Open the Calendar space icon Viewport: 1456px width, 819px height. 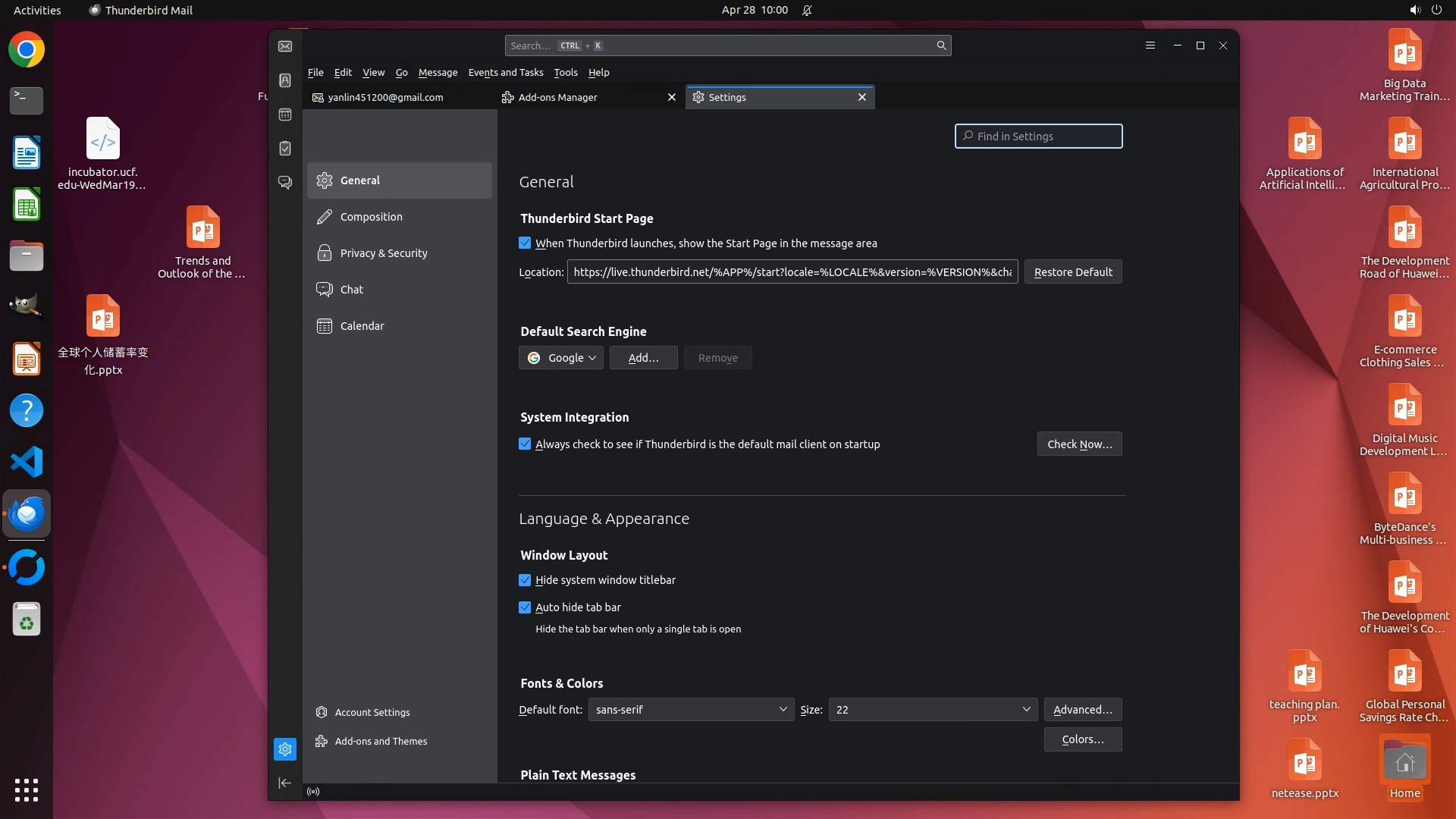point(285,115)
